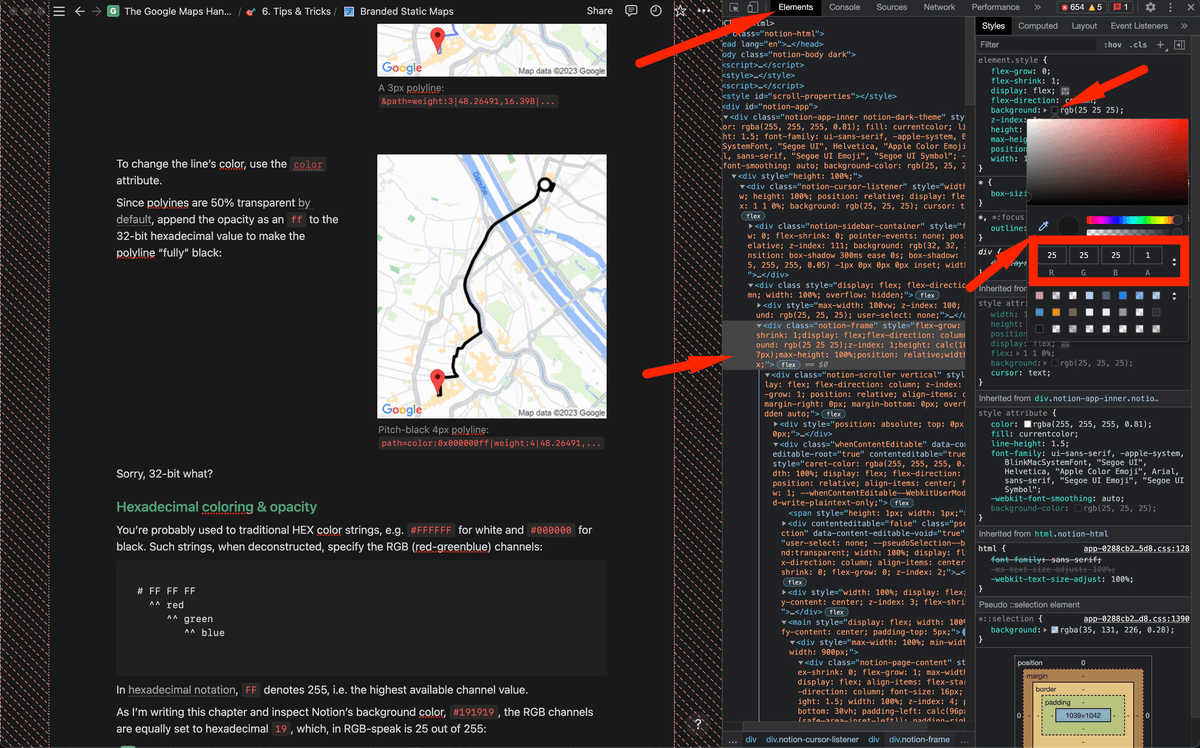Show more DevTools tabs with the chevron
This screenshot has width=1200, height=748.
1037,7
